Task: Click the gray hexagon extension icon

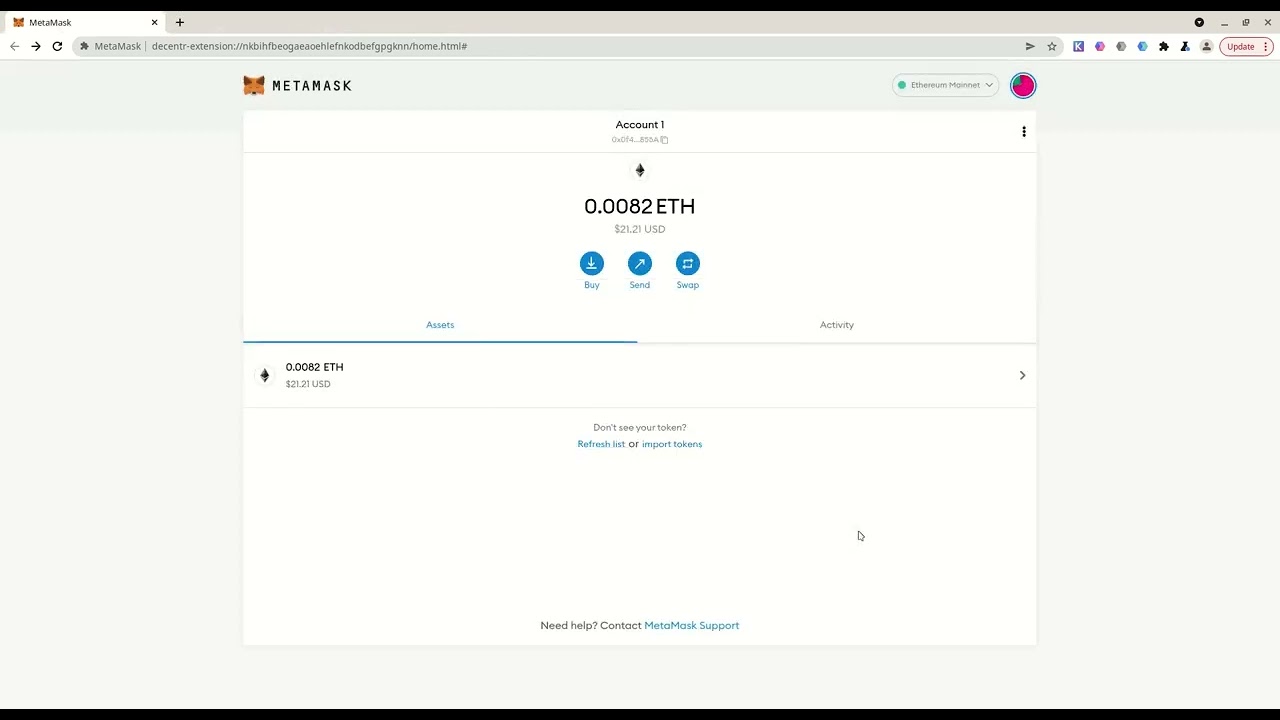Action: [x=1121, y=46]
